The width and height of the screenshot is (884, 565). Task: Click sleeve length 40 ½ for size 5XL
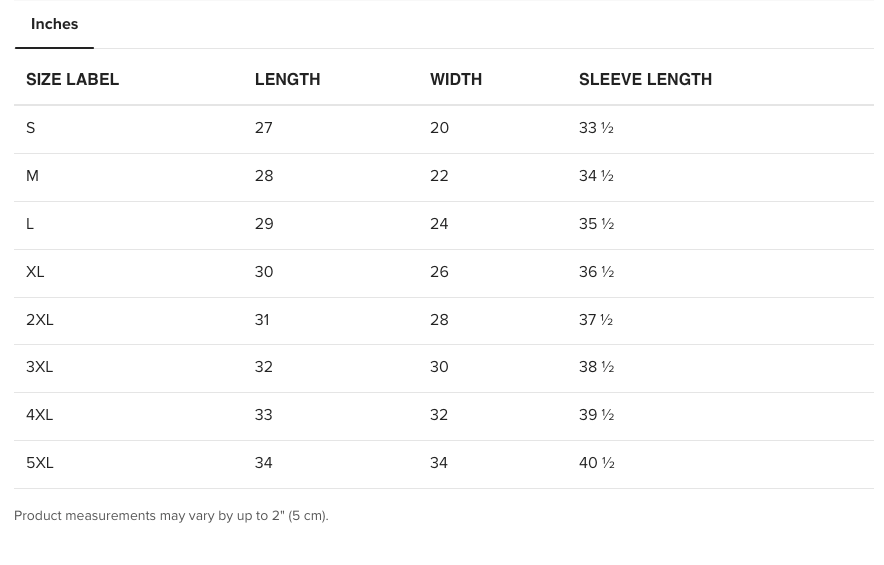click(596, 463)
